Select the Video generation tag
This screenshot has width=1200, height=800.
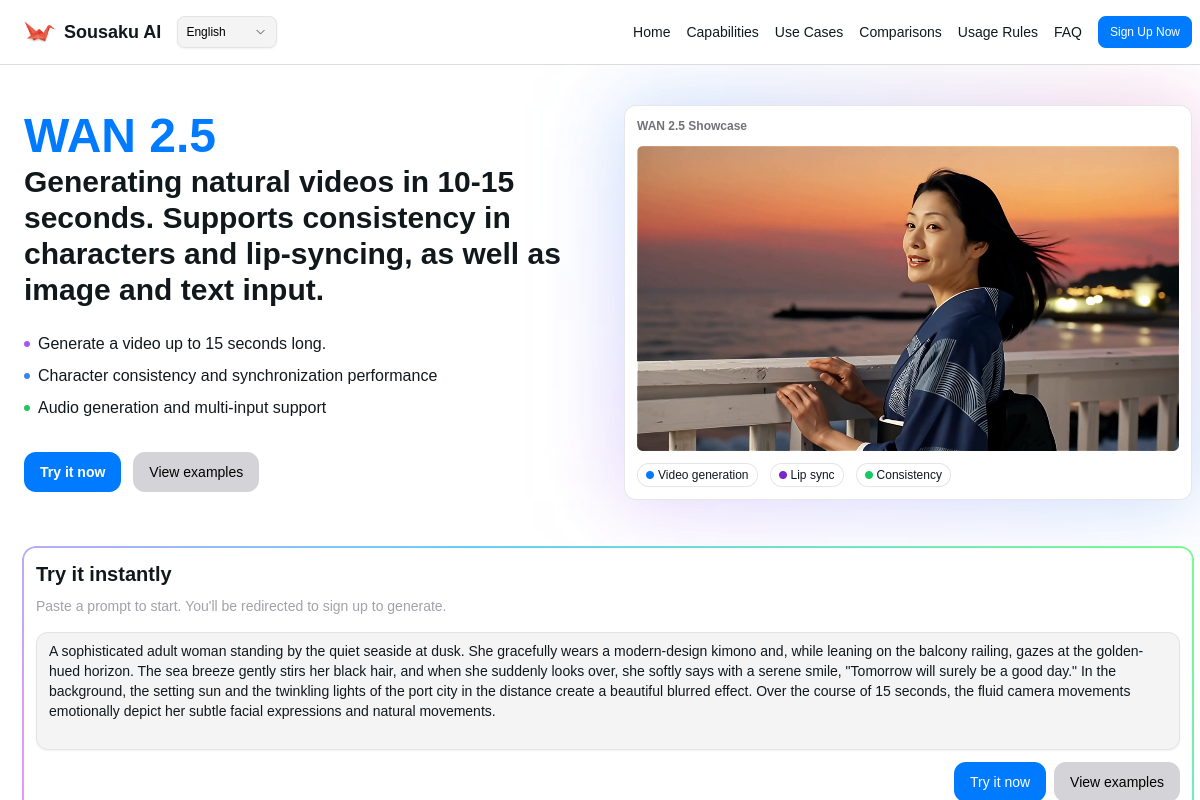[x=697, y=475]
